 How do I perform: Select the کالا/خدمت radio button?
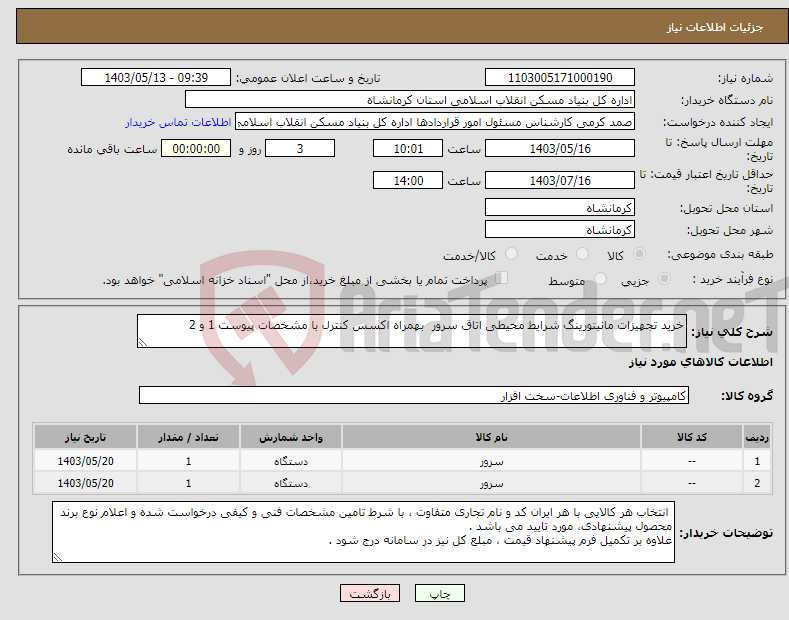[511, 254]
